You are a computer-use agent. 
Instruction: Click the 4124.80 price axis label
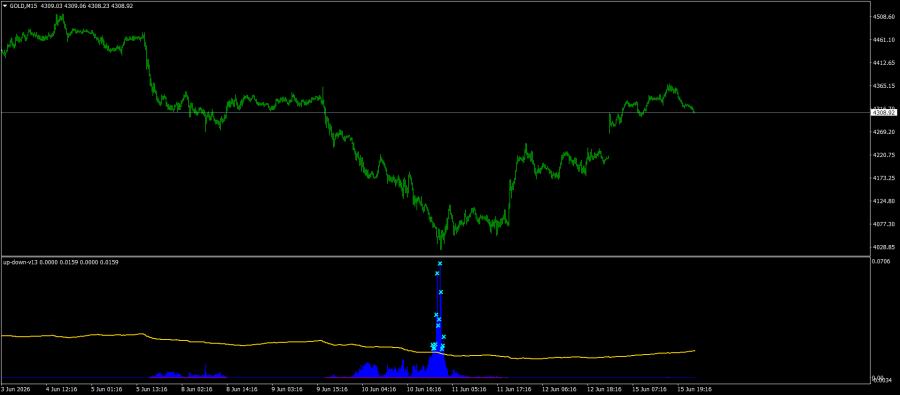883,201
